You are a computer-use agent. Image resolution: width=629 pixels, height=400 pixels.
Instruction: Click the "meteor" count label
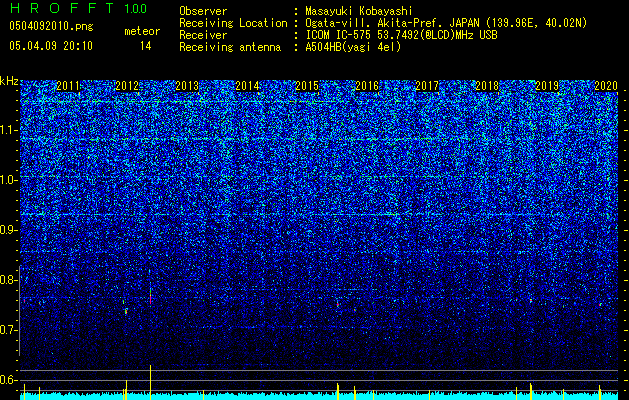pos(142,31)
